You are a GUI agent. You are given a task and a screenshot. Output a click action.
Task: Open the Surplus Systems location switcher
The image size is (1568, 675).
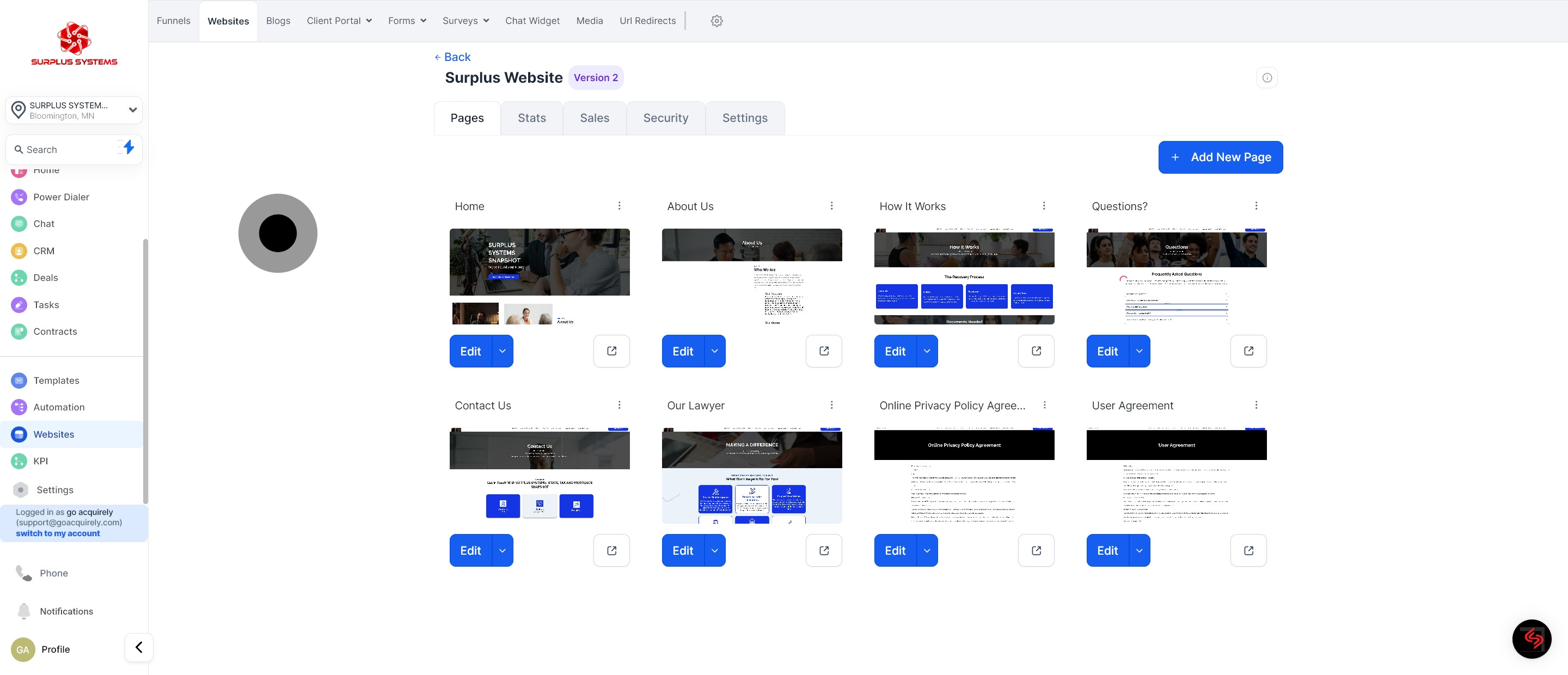74,110
